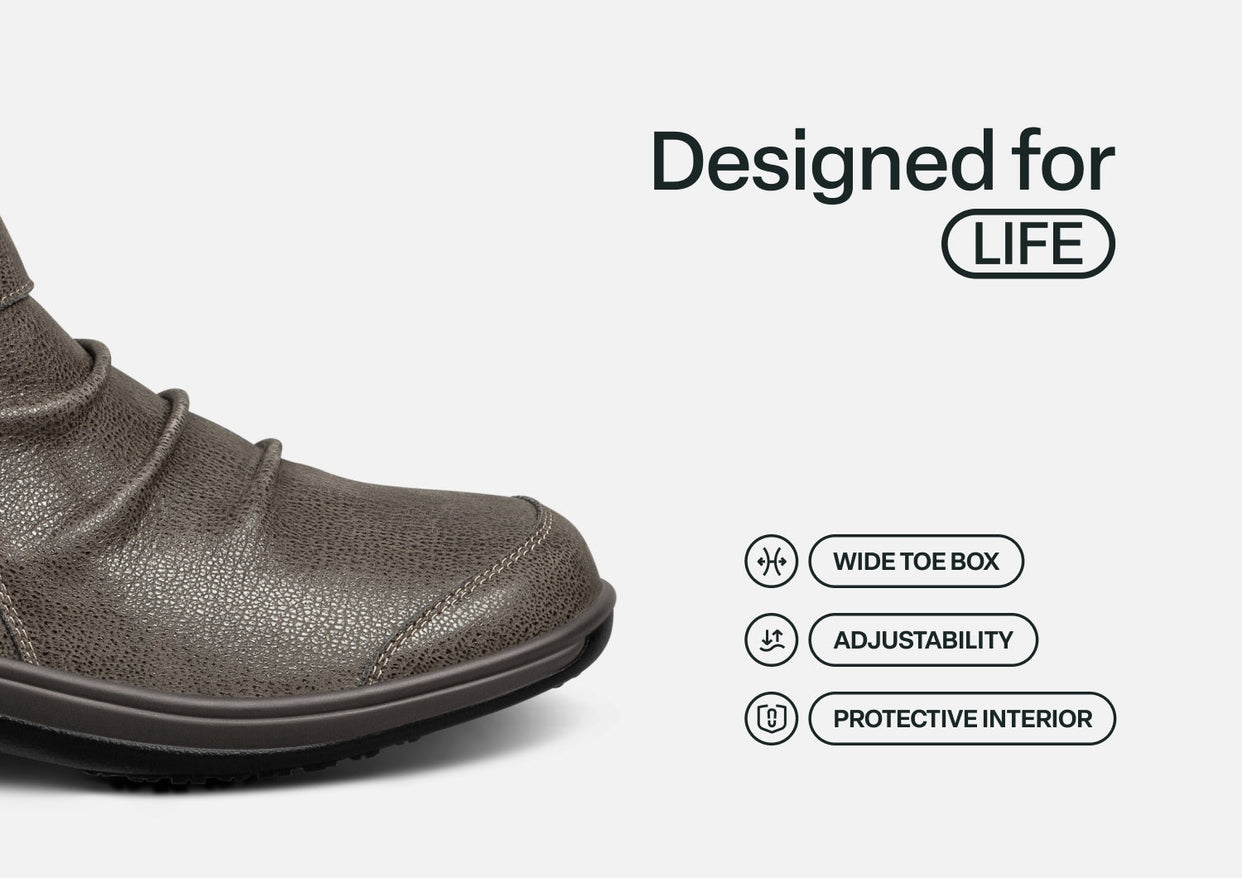Image resolution: width=1242 pixels, height=878 pixels.
Task: Open the PROTECTIVE INTERIOR pill
Action: click(x=962, y=719)
